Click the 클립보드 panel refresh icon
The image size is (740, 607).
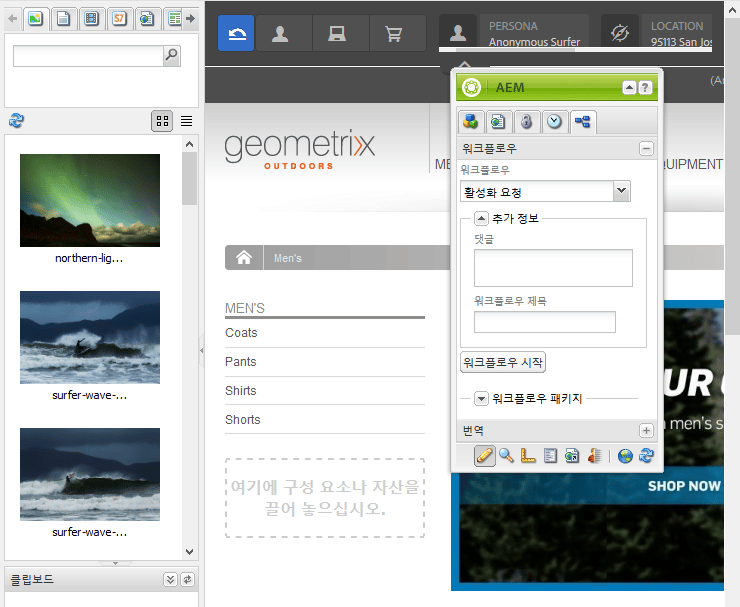187,579
